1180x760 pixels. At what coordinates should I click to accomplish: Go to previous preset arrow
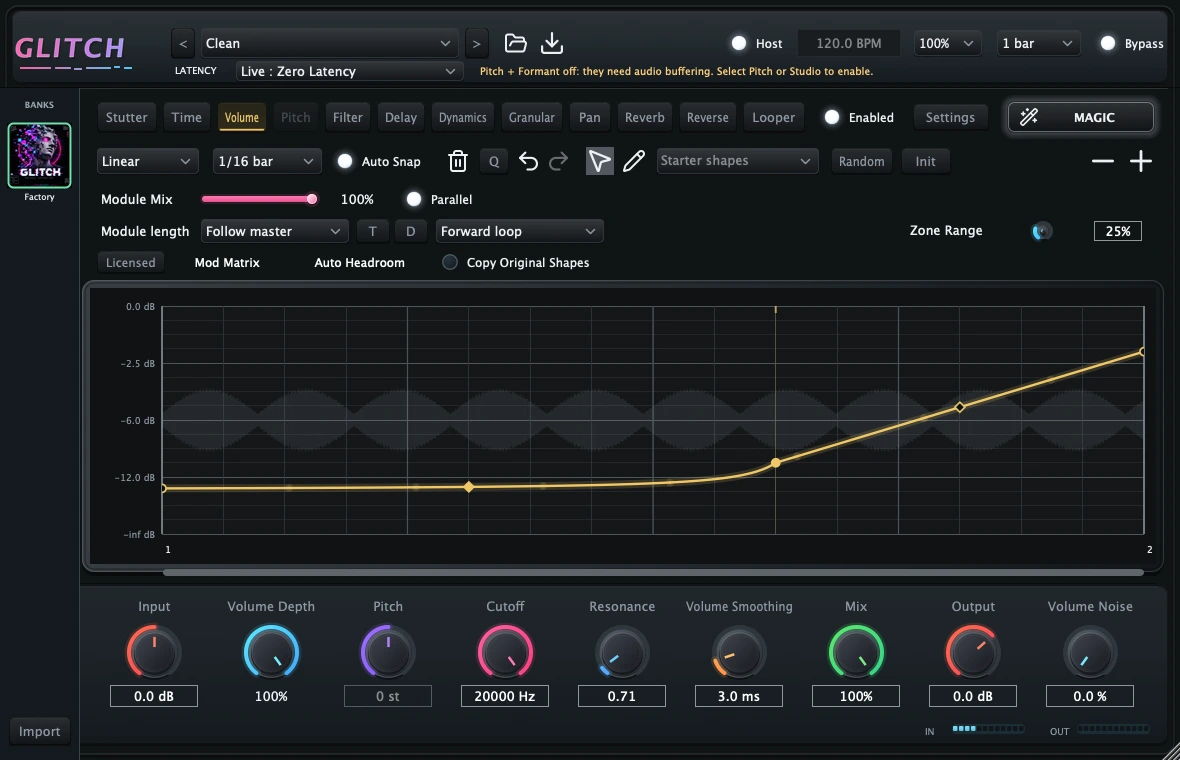183,44
